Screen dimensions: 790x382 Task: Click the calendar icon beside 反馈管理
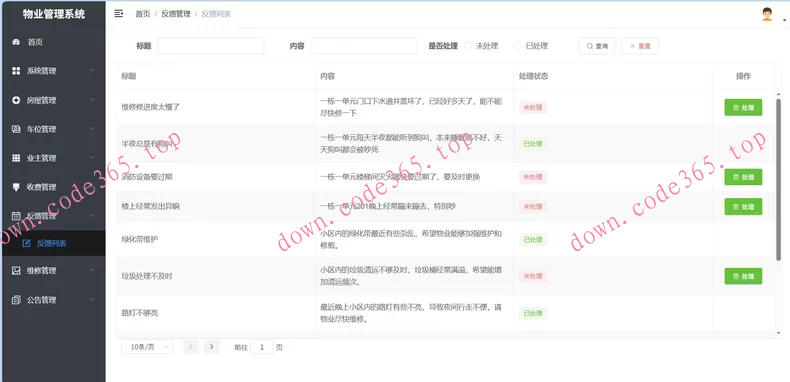[16, 216]
